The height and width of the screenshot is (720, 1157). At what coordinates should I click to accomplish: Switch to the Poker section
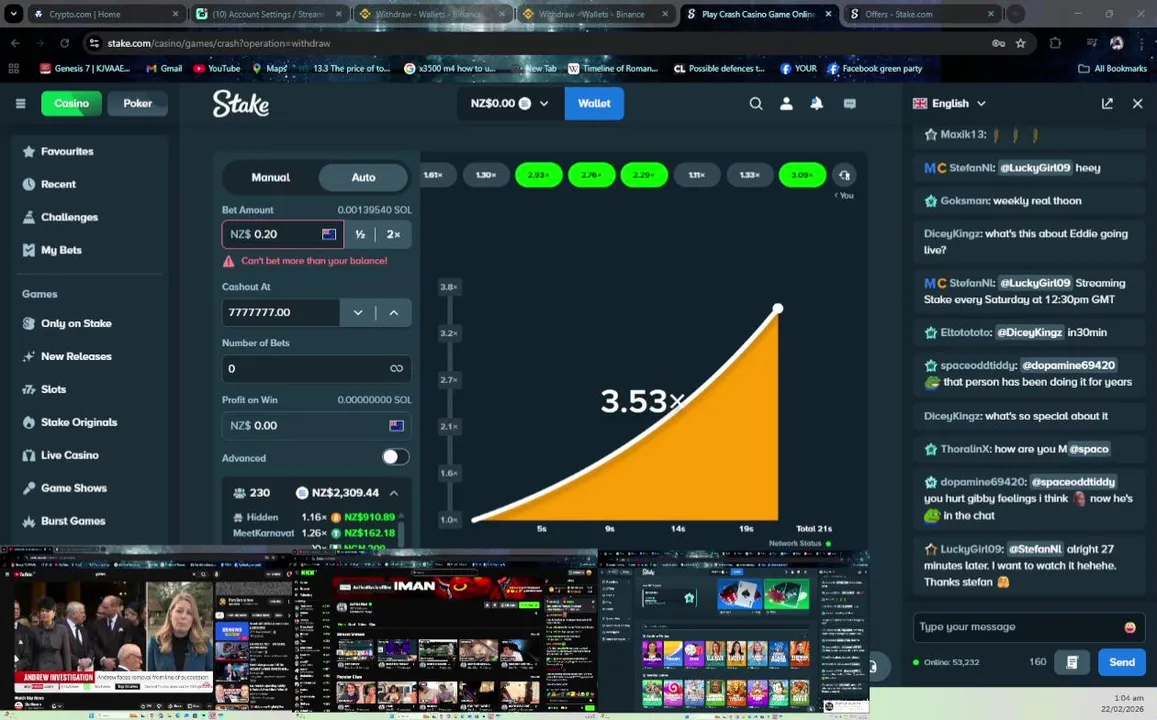click(137, 103)
